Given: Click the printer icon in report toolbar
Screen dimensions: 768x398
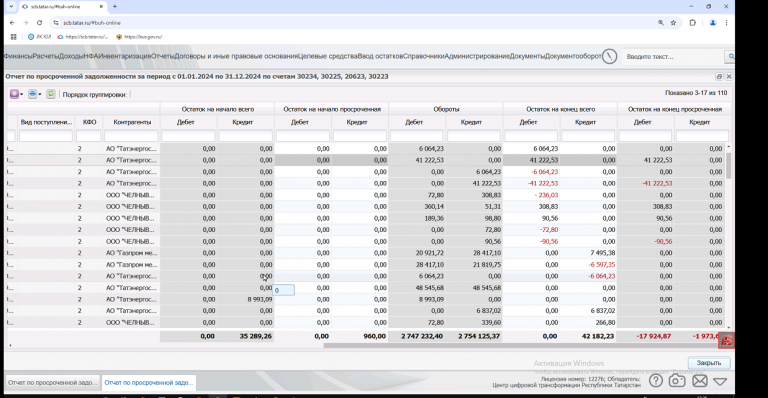Looking at the screenshot, I should pos(32,94).
